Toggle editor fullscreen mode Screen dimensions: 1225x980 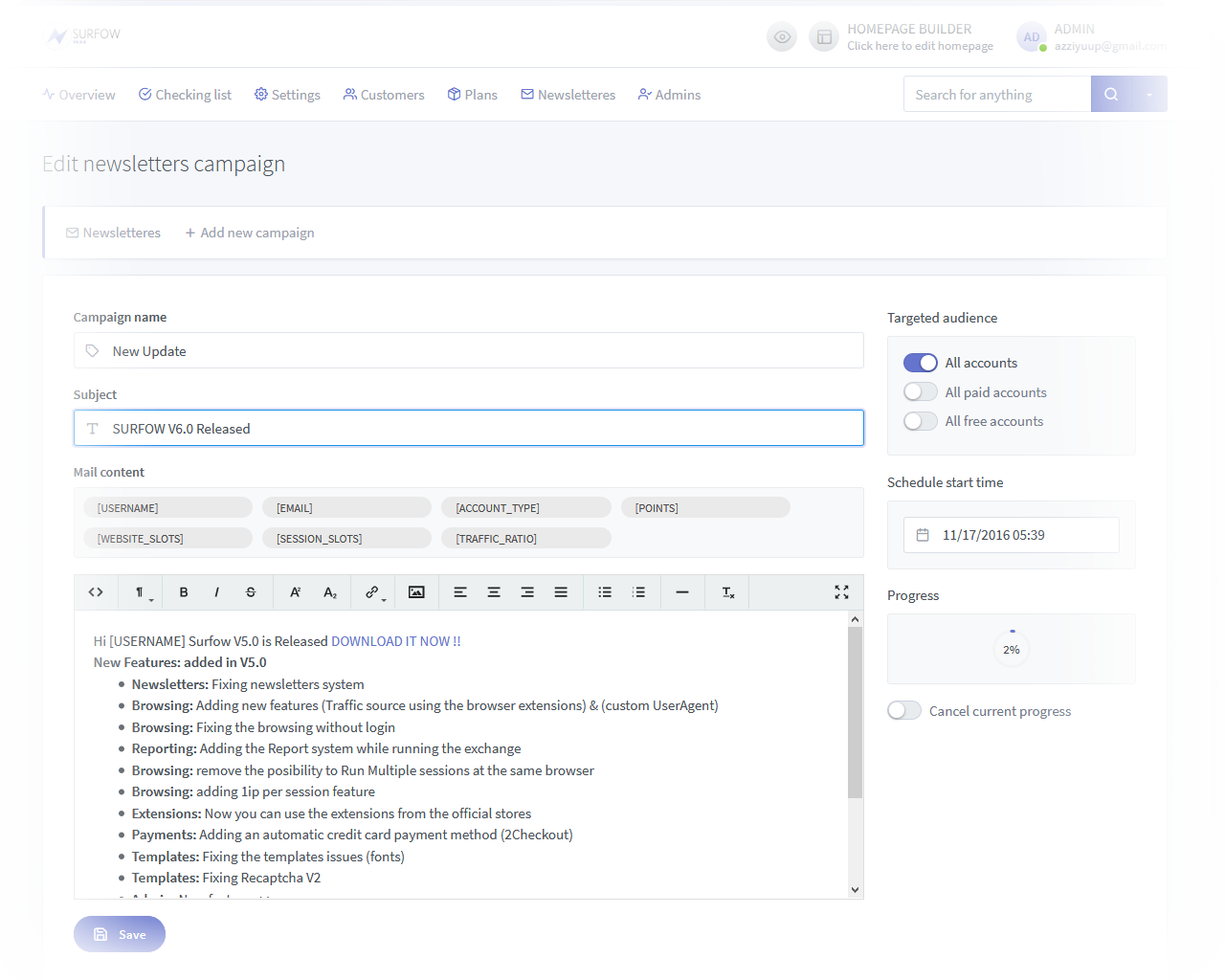[841, 592]
